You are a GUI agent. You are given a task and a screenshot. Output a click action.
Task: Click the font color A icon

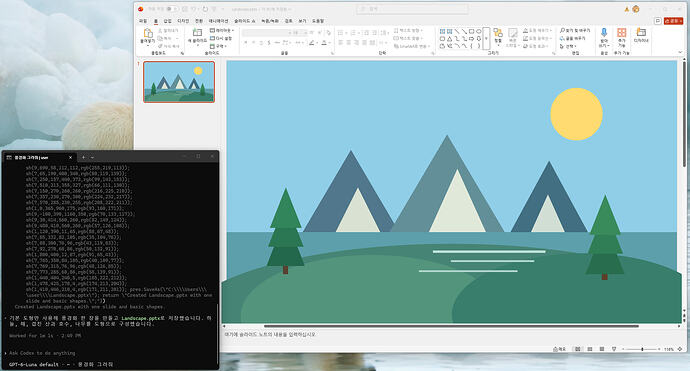(324, 43)
